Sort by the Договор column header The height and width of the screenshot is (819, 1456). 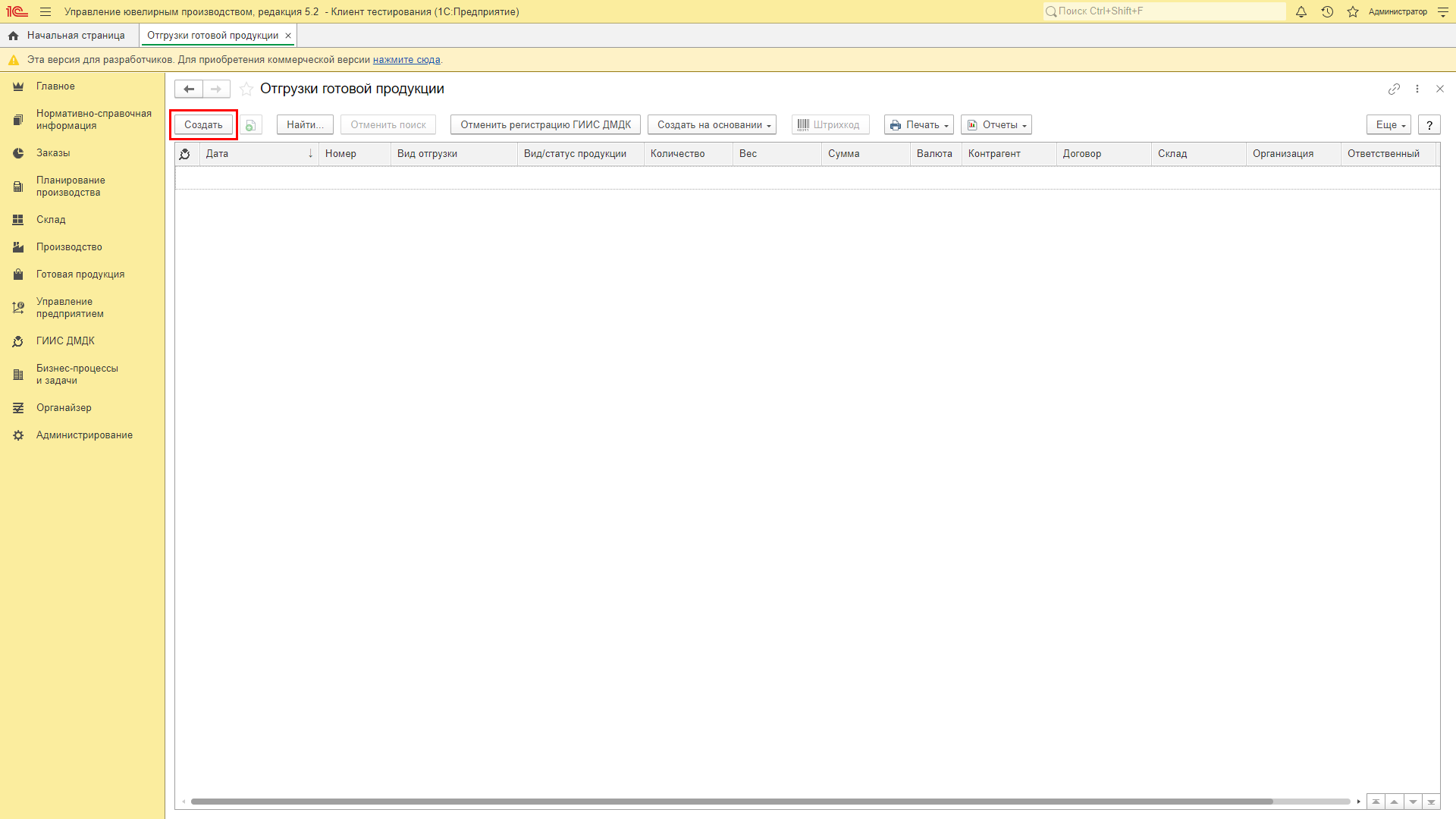point(1104,154)
